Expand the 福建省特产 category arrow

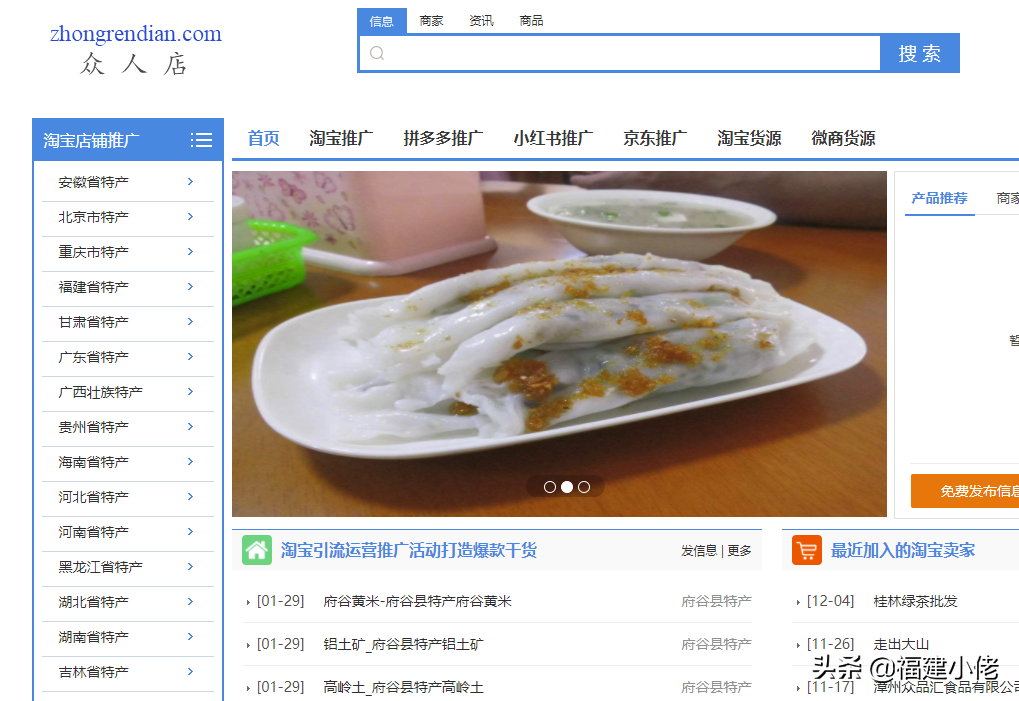point(190,287)
